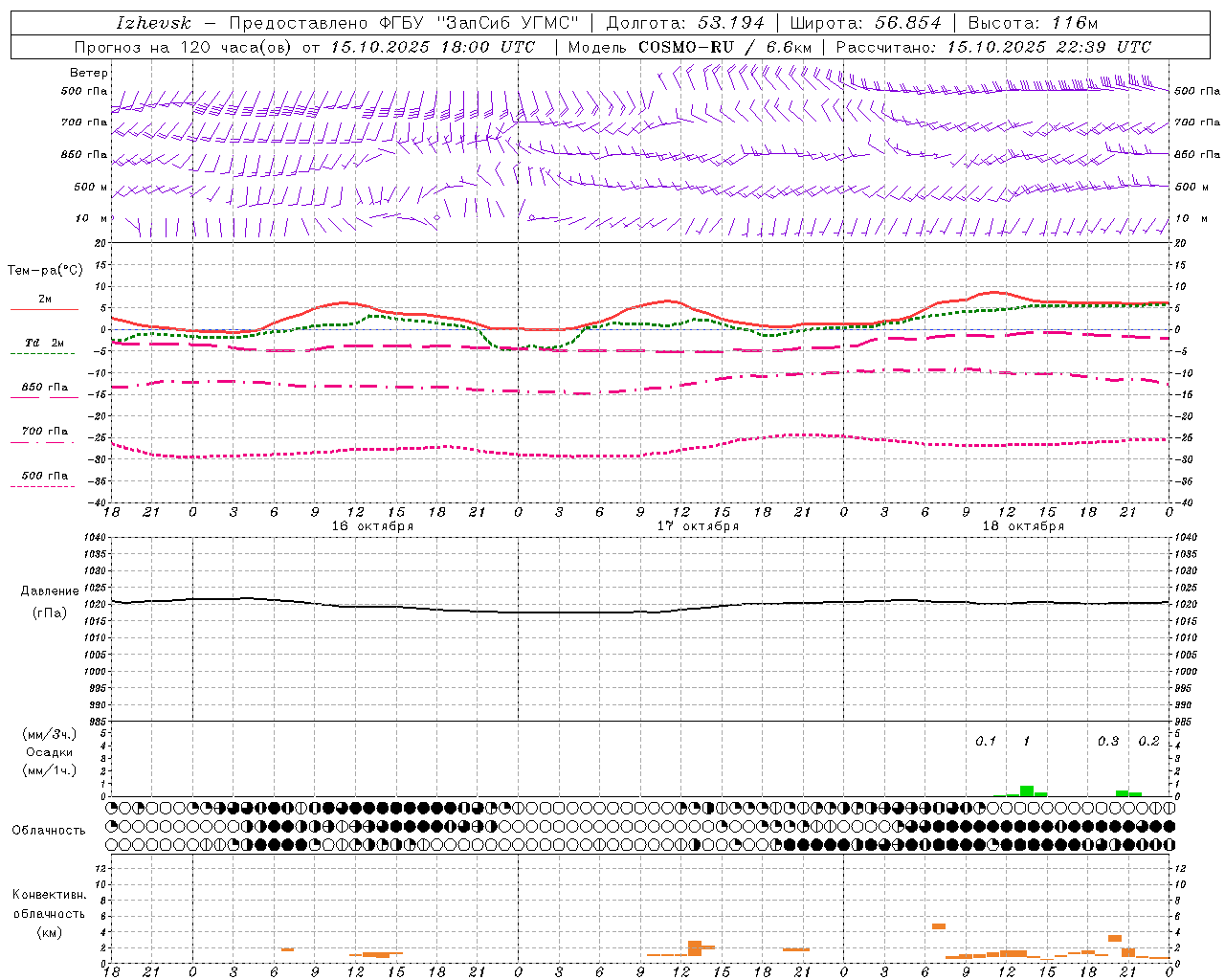
Task: Click the "(мм/3ч.)" precipitation unit label
Action: (50, 734)
